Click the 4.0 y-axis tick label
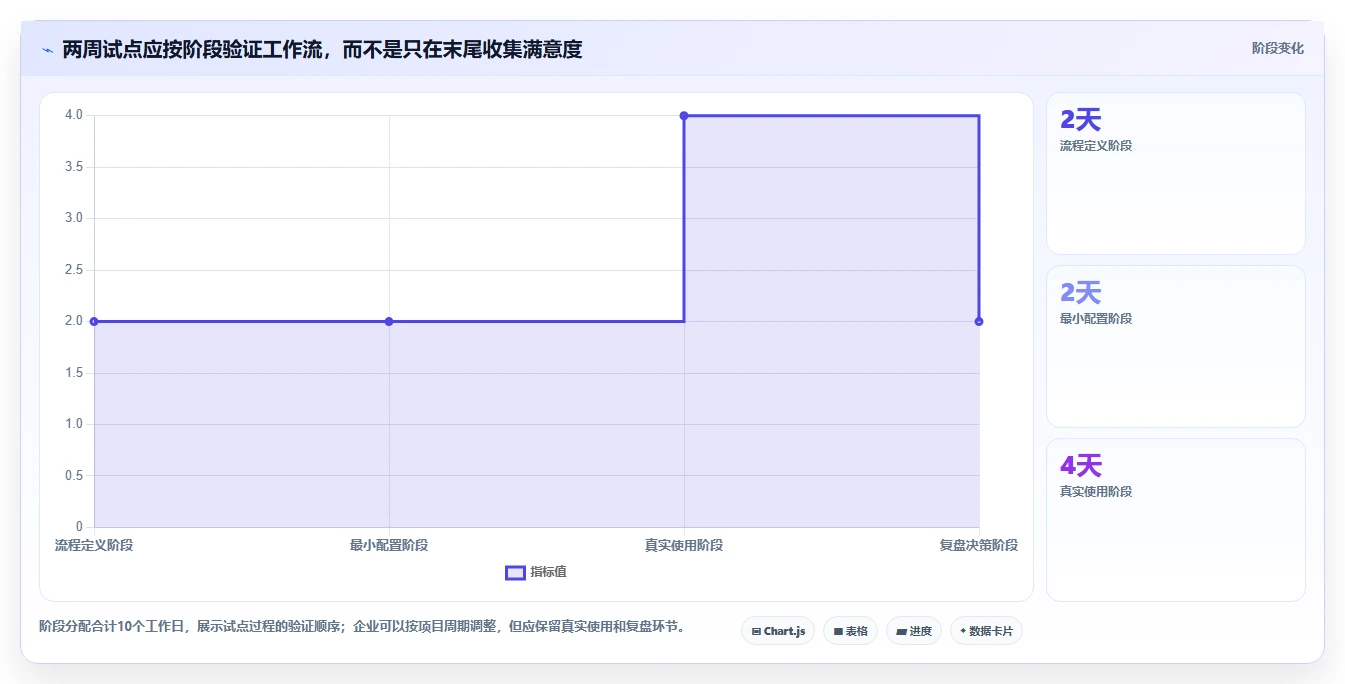This screenshot has height=684, width=1345. click(74, 115)
